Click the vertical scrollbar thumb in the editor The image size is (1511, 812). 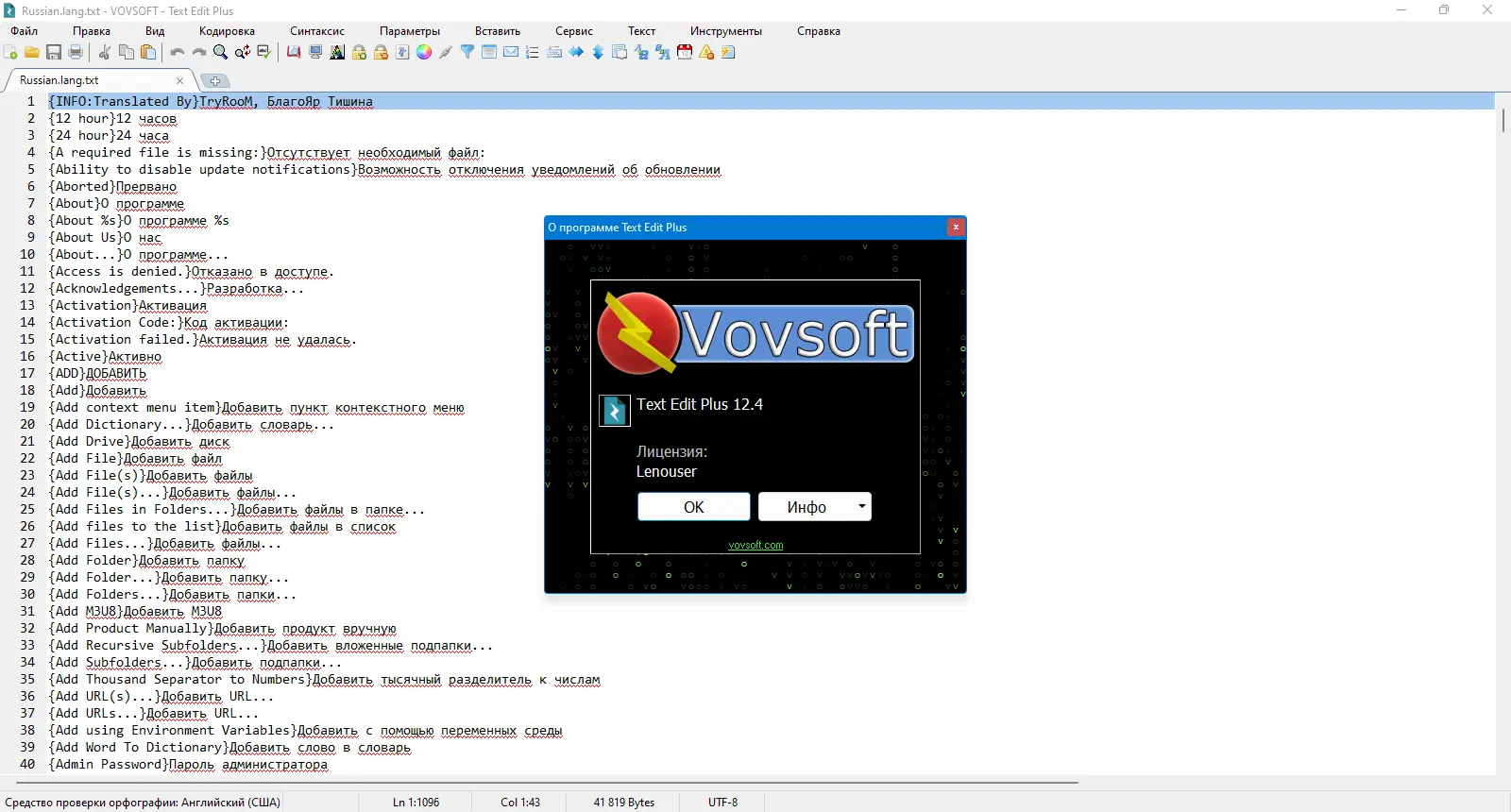(1503, 122)
